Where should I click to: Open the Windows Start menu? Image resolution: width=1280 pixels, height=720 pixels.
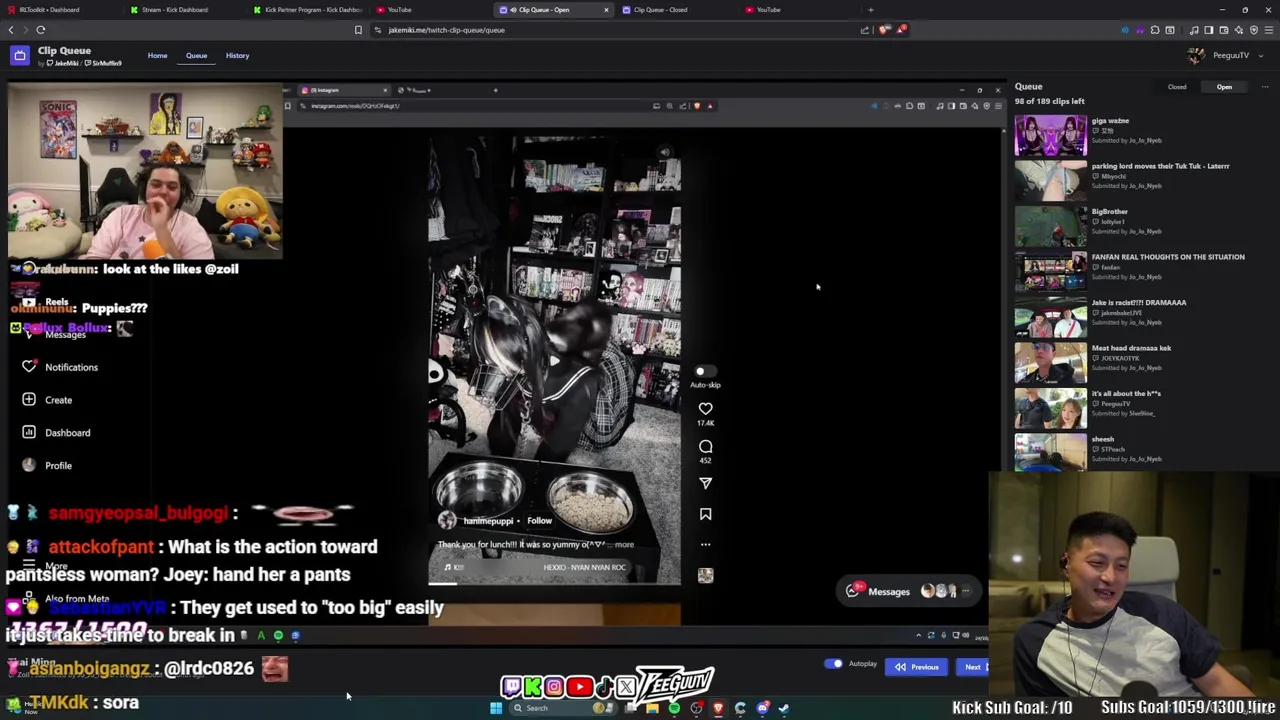pyautogui.click(x=496, y=708)
